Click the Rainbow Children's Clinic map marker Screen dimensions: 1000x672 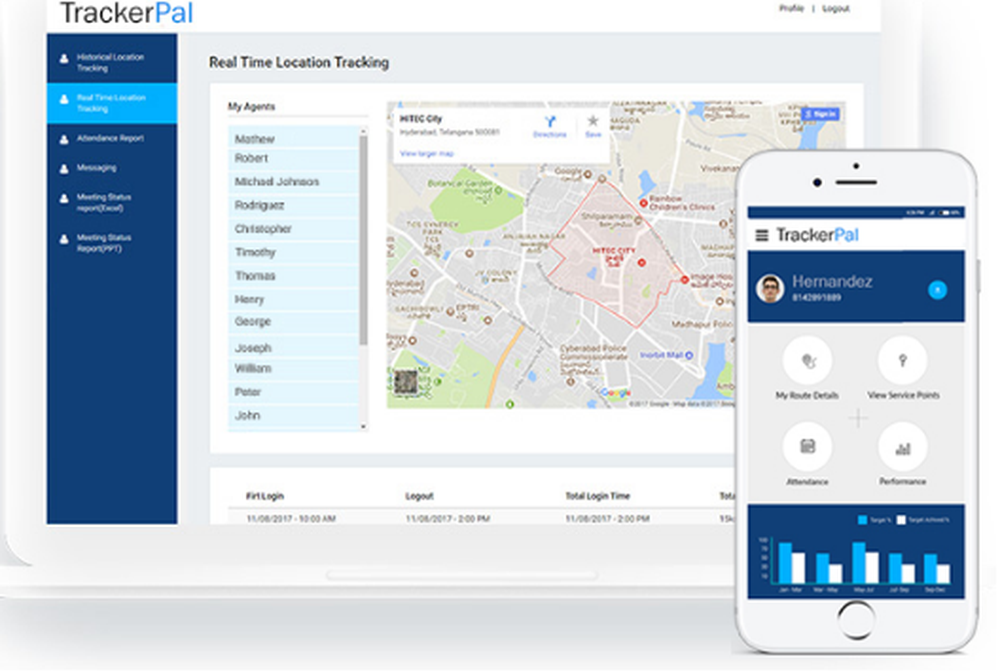point(644,203)
